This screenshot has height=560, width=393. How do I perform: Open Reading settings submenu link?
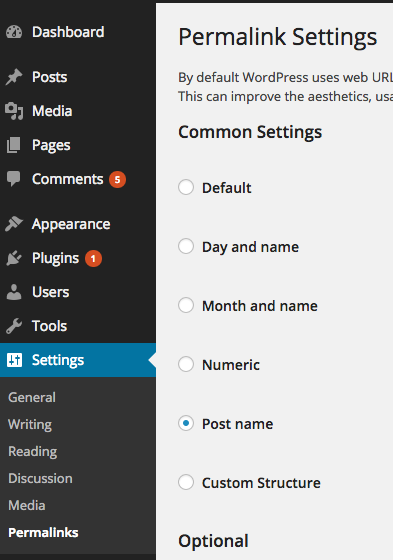(33, 451)
